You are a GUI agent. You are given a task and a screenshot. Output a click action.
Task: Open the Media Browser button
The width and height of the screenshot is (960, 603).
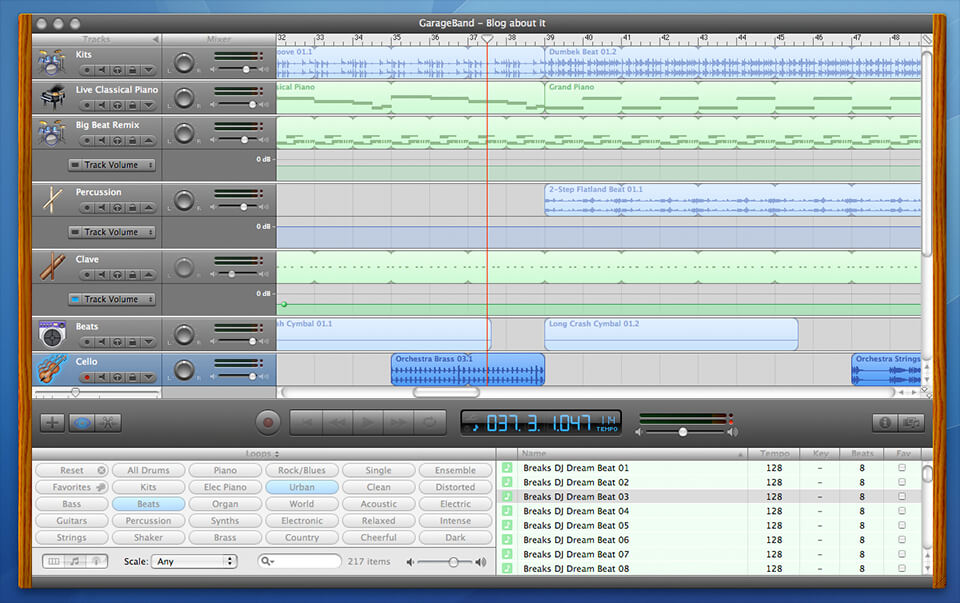click(x=911, y=422)
